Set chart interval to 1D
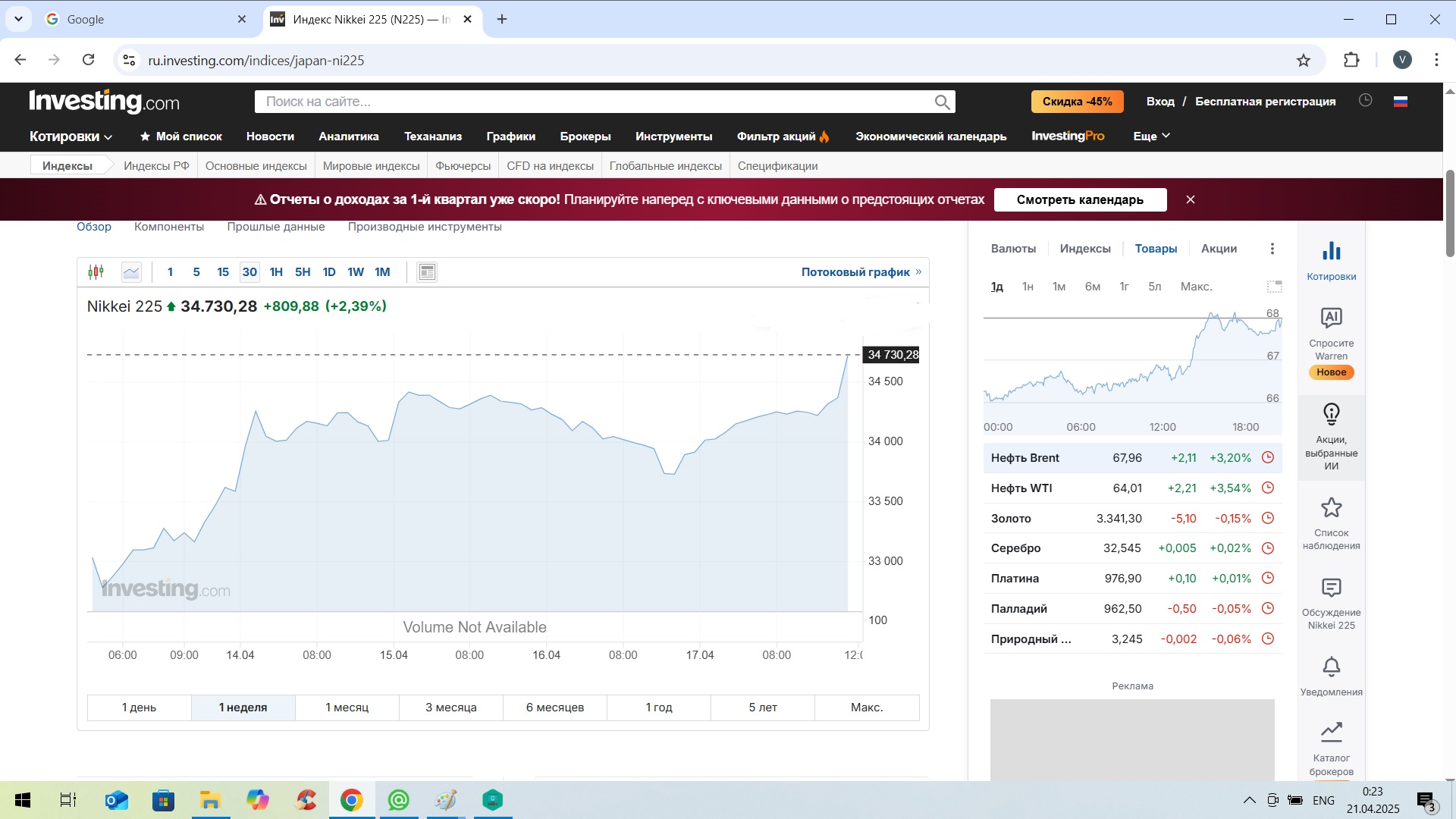Image resolution: width=1456 pixels, height=819 pixels. coord(329,271)
